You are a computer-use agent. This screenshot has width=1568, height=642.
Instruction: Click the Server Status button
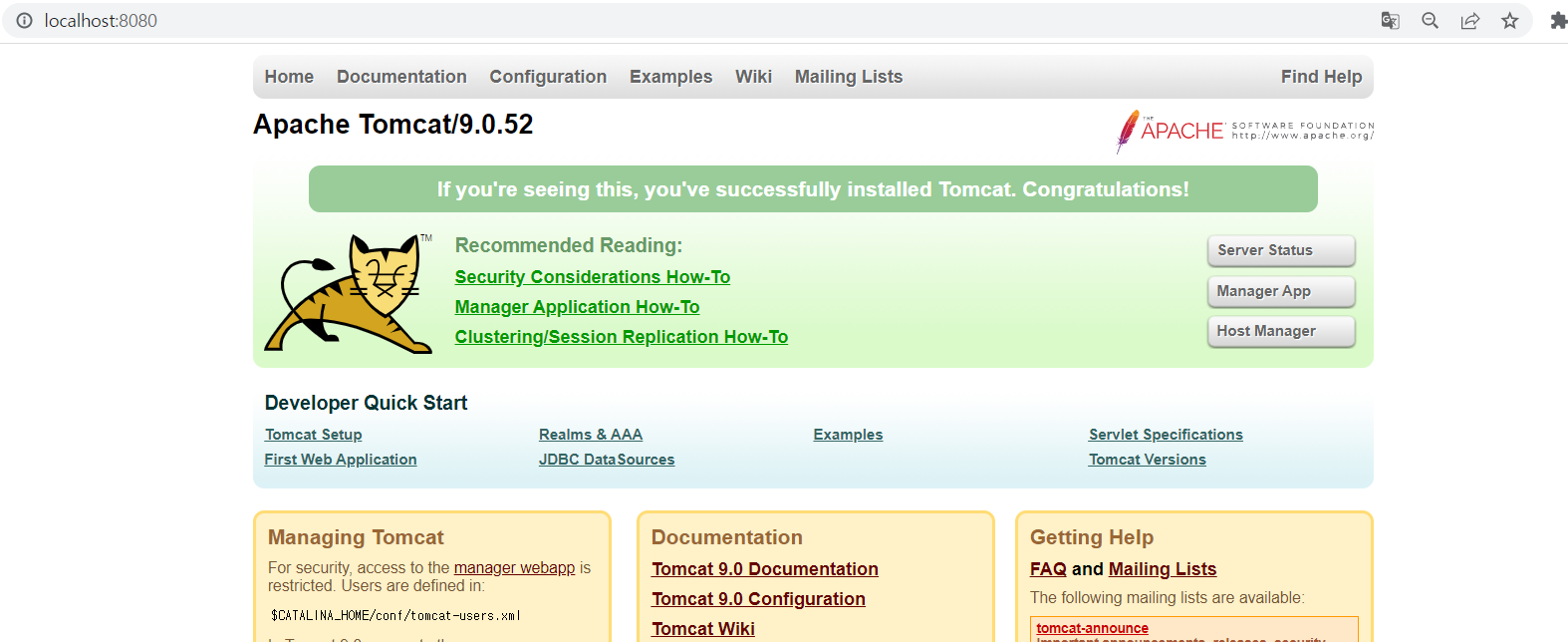[1281, 250]
